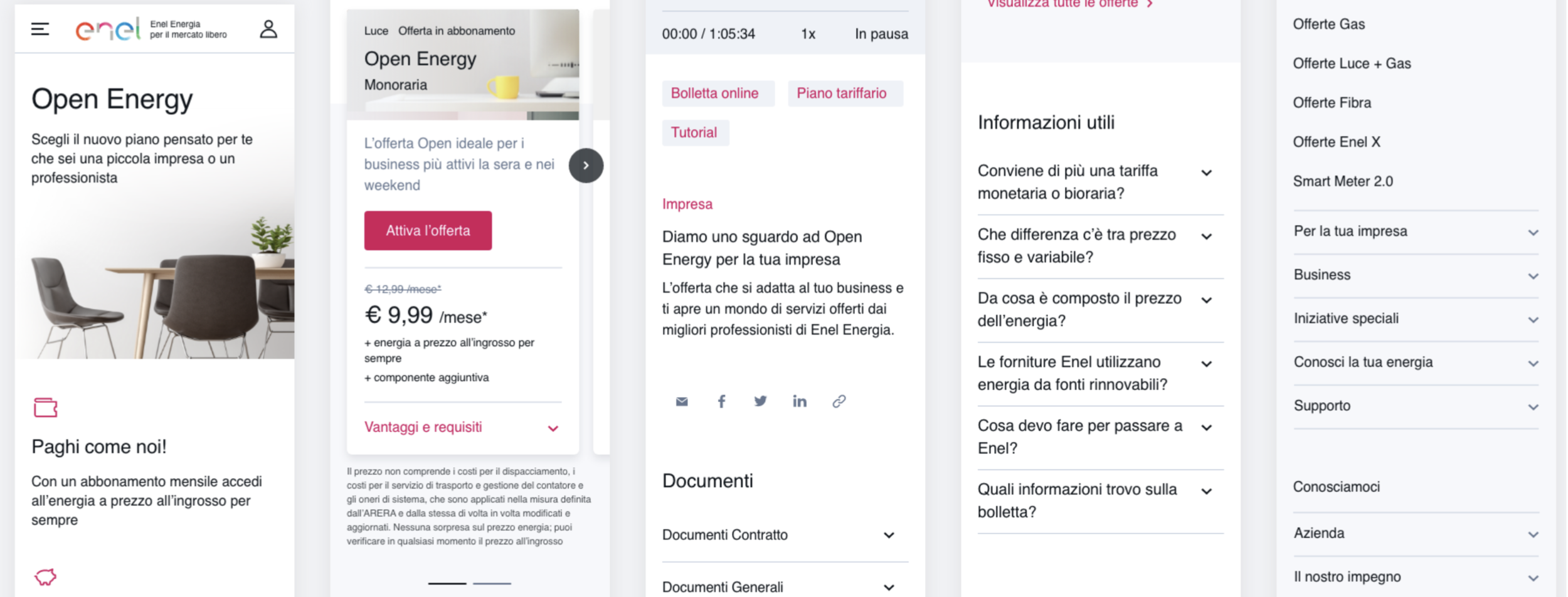Expand Iniziative speciali menu
The image size is (1568, 597).
1416,319
